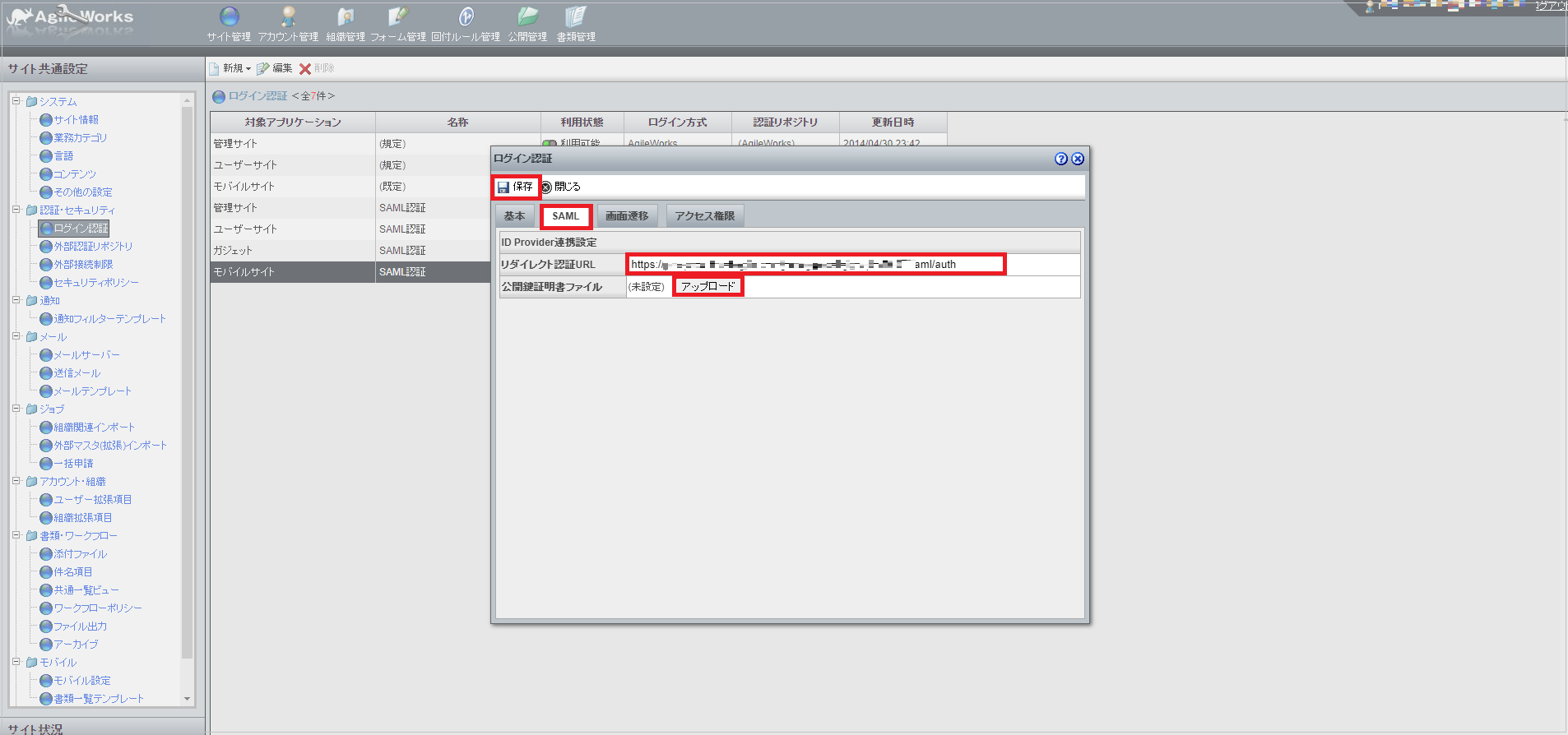Select the モバイルサイト (既定) row
1568x735 pixels.
[x=350, y=187]
